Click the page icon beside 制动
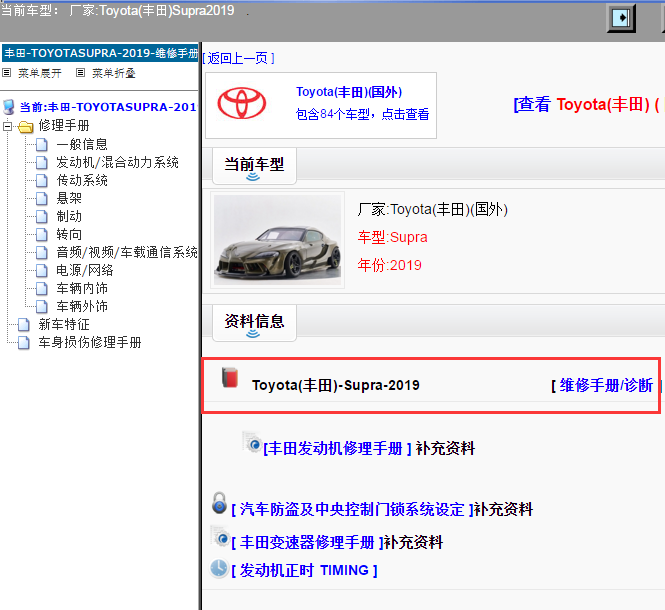Viewport: 665px width, 610px height. [42, 217]
